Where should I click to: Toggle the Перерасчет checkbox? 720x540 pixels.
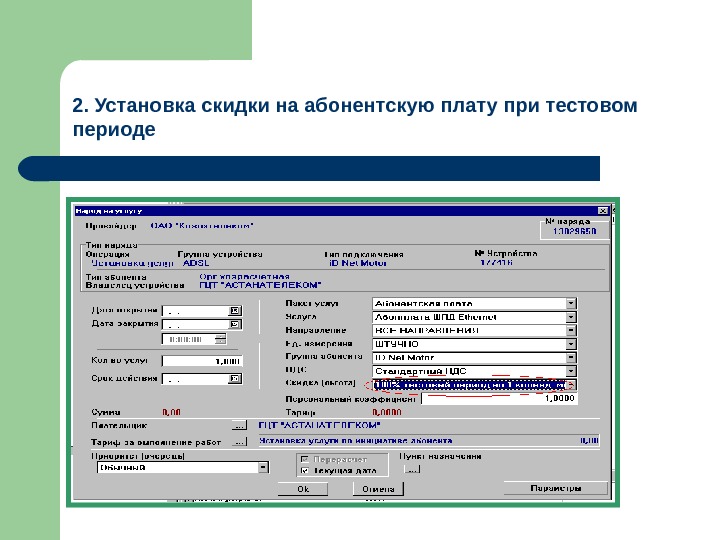click(x=304, y=459)
